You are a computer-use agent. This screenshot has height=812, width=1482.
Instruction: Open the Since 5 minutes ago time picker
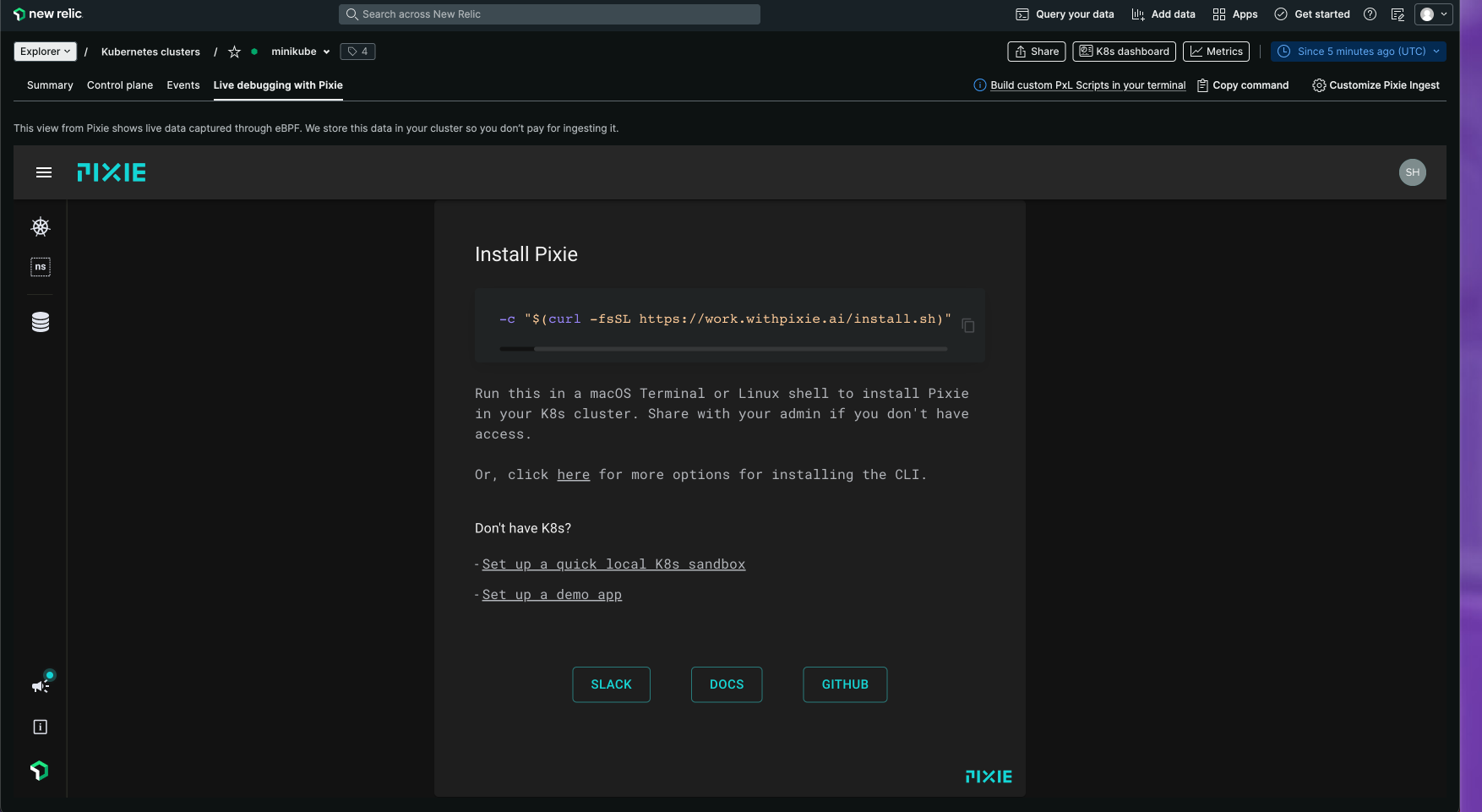coord(1359,52)
